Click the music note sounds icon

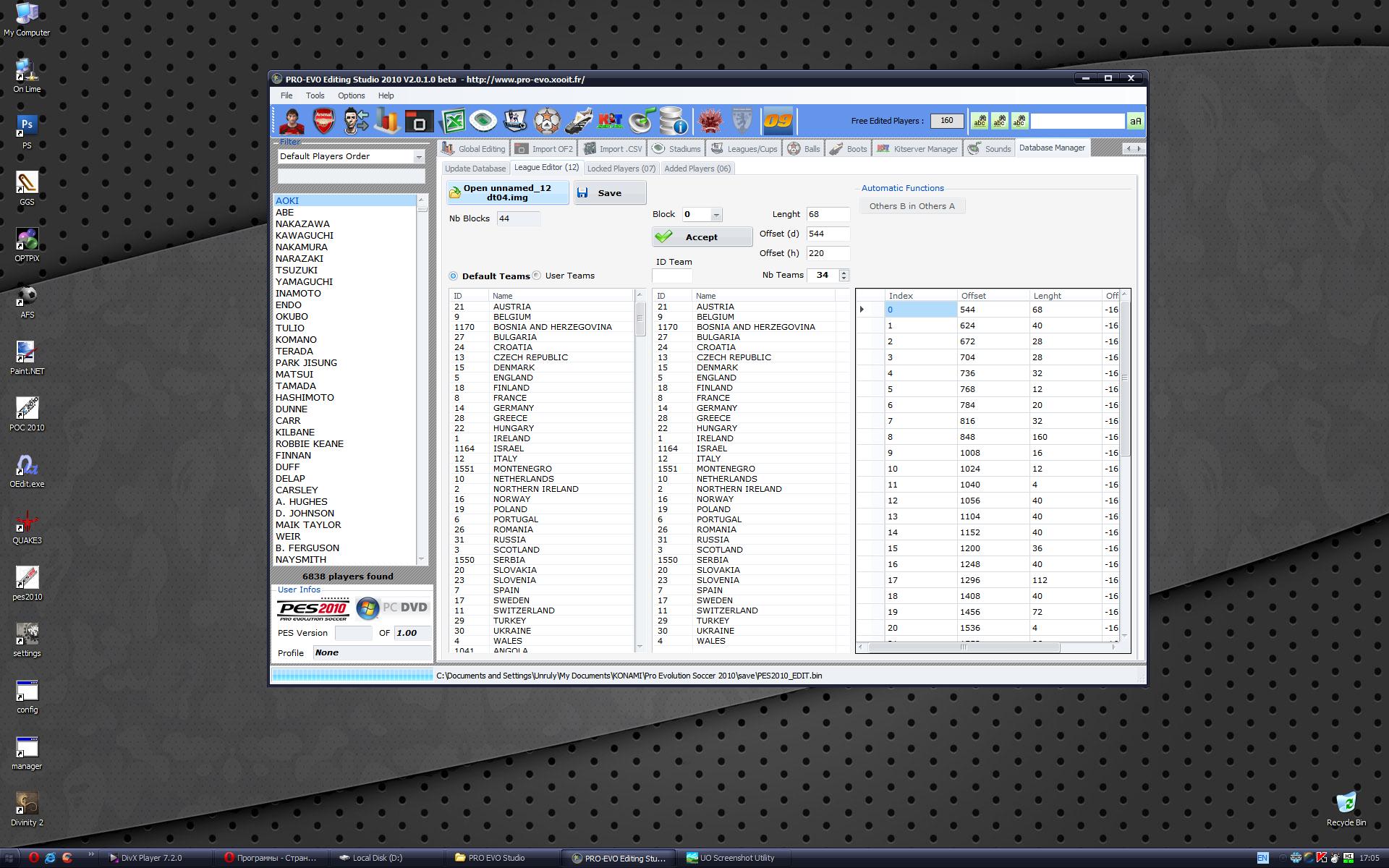[641, 121]
